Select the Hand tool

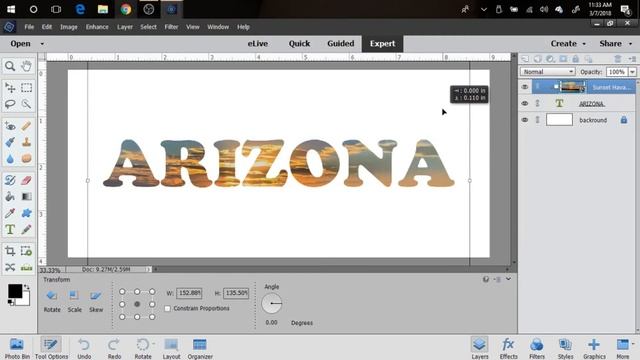click(27, 66)
